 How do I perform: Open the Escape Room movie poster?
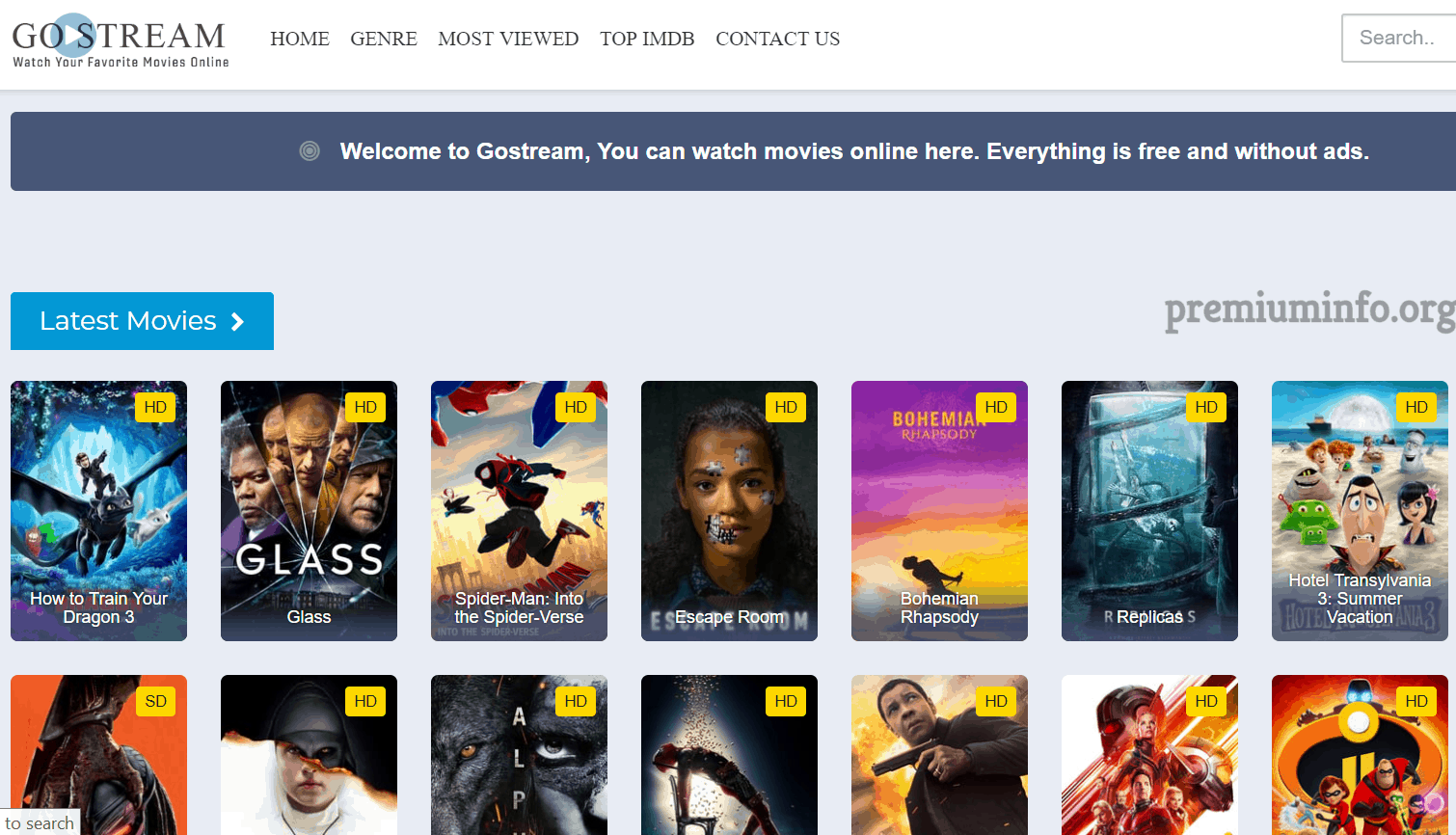(729, 511)
